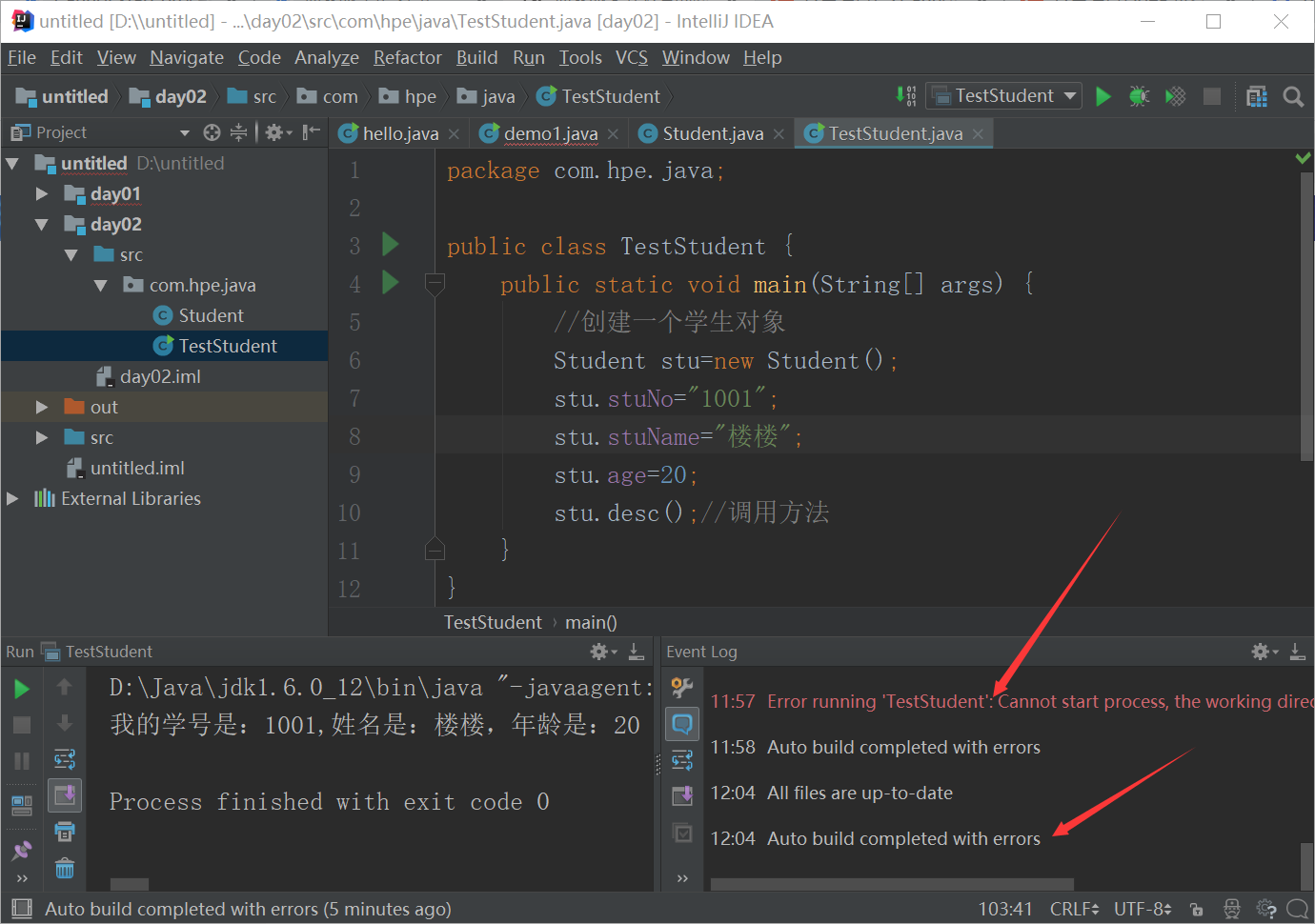Click main() in editor breadcrumb

(x=591, y=622)
